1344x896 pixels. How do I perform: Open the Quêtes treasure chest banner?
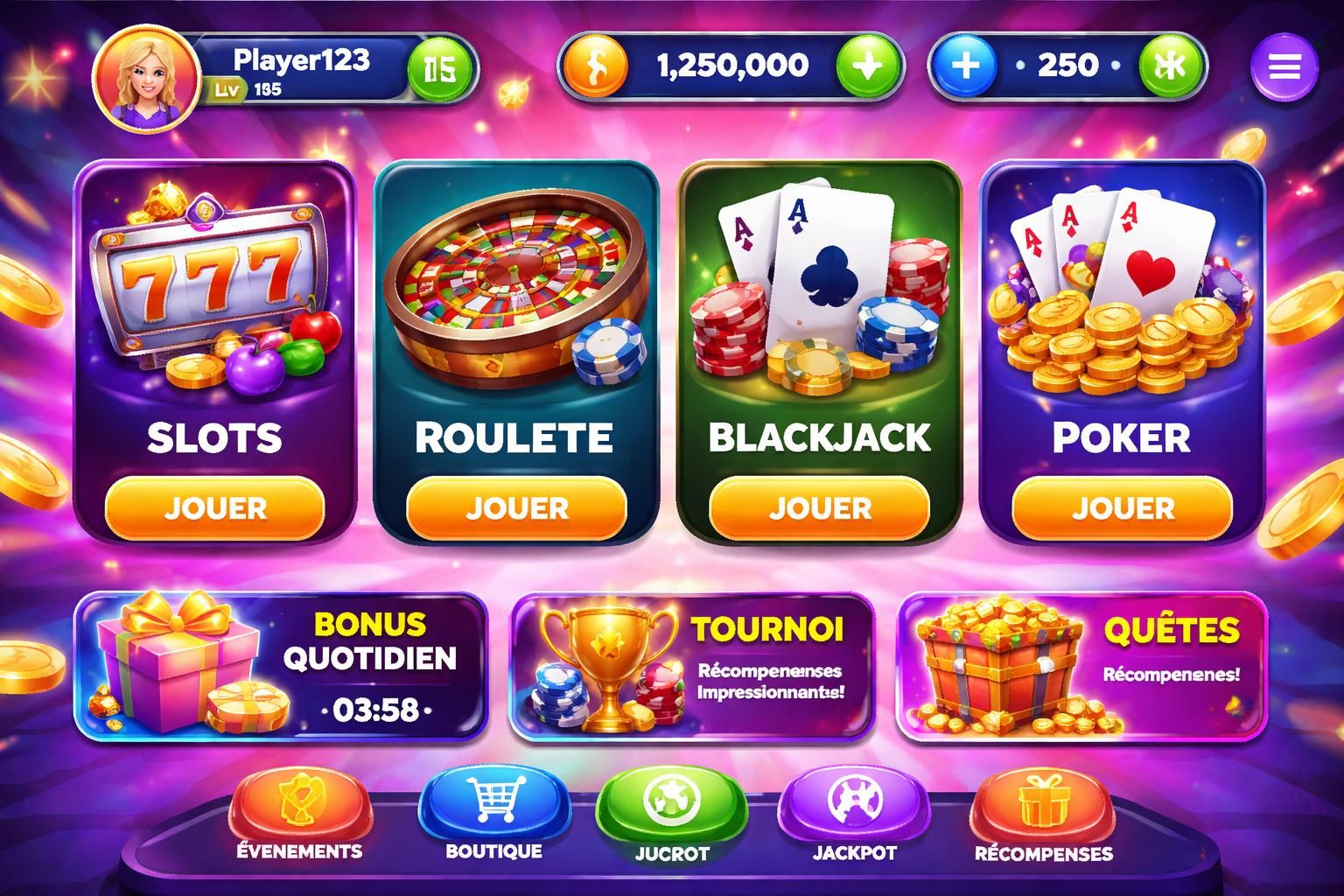click(x=1082, y=667)
